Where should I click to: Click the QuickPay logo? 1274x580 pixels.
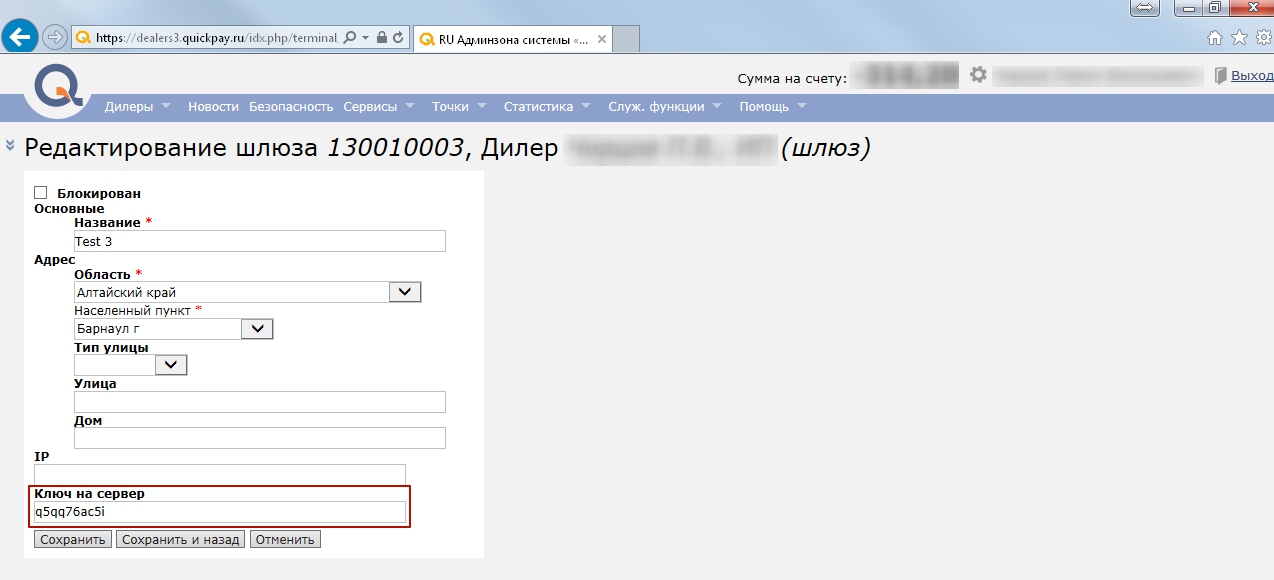[x=58, y=88]
